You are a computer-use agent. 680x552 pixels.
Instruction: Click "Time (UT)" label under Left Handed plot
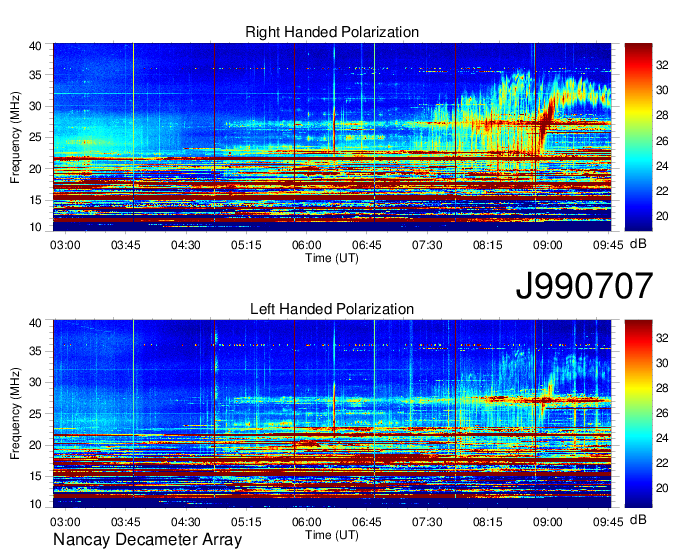pos(332,535)
